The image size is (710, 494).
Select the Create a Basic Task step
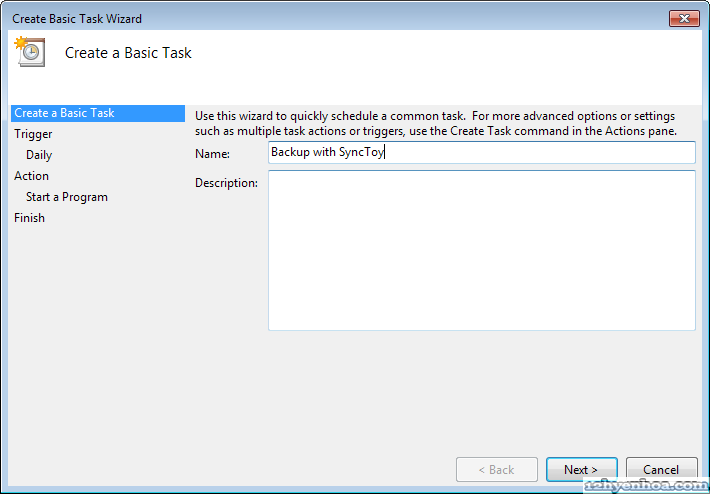64,113
